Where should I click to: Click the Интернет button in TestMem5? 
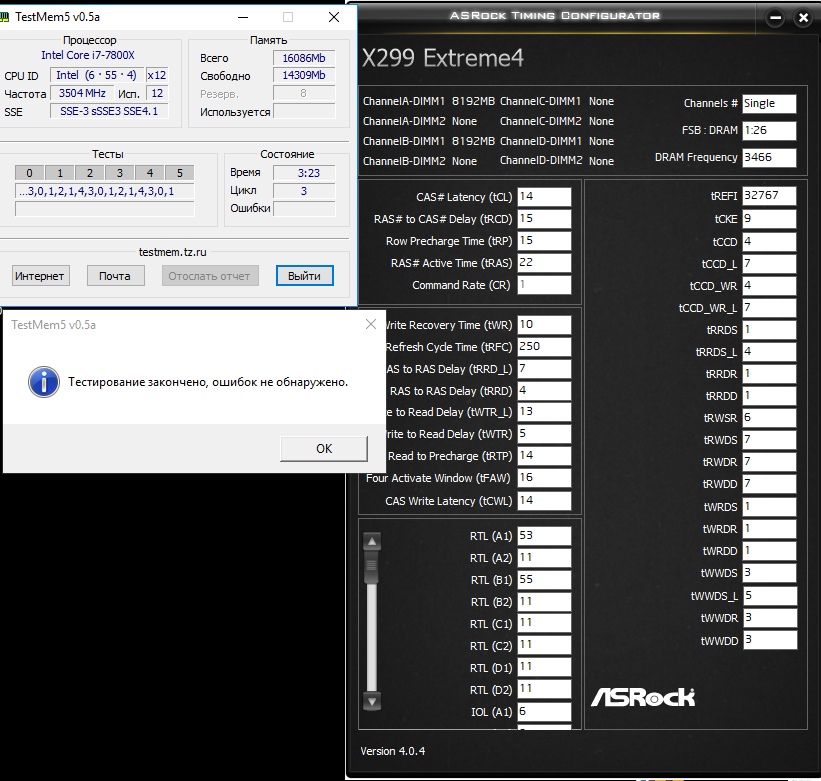pos(40,276)
